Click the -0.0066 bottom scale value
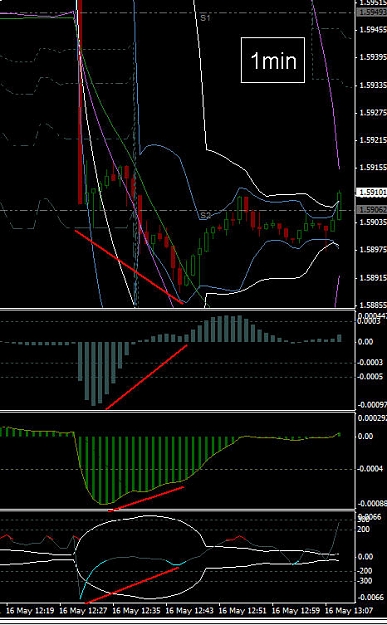Viewport: 387px width, 625px height. pyautogui.click(x=371, y=597)
